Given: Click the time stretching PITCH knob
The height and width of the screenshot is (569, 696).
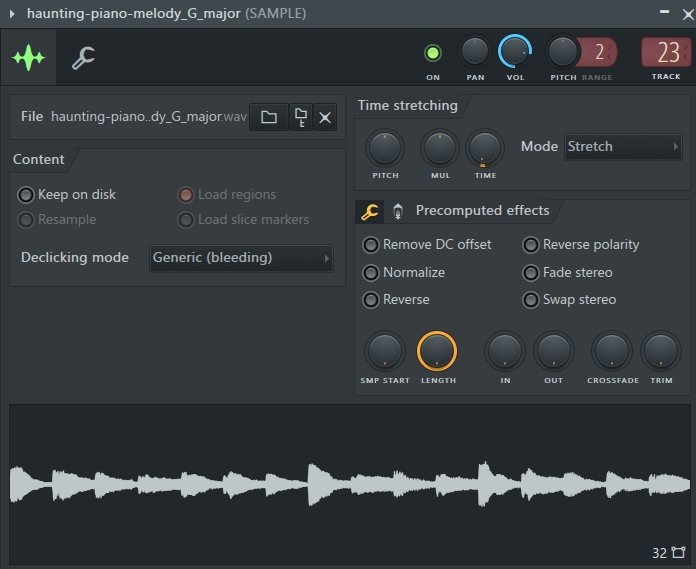Looking at the screenshot, I should (x=385, y=149).
